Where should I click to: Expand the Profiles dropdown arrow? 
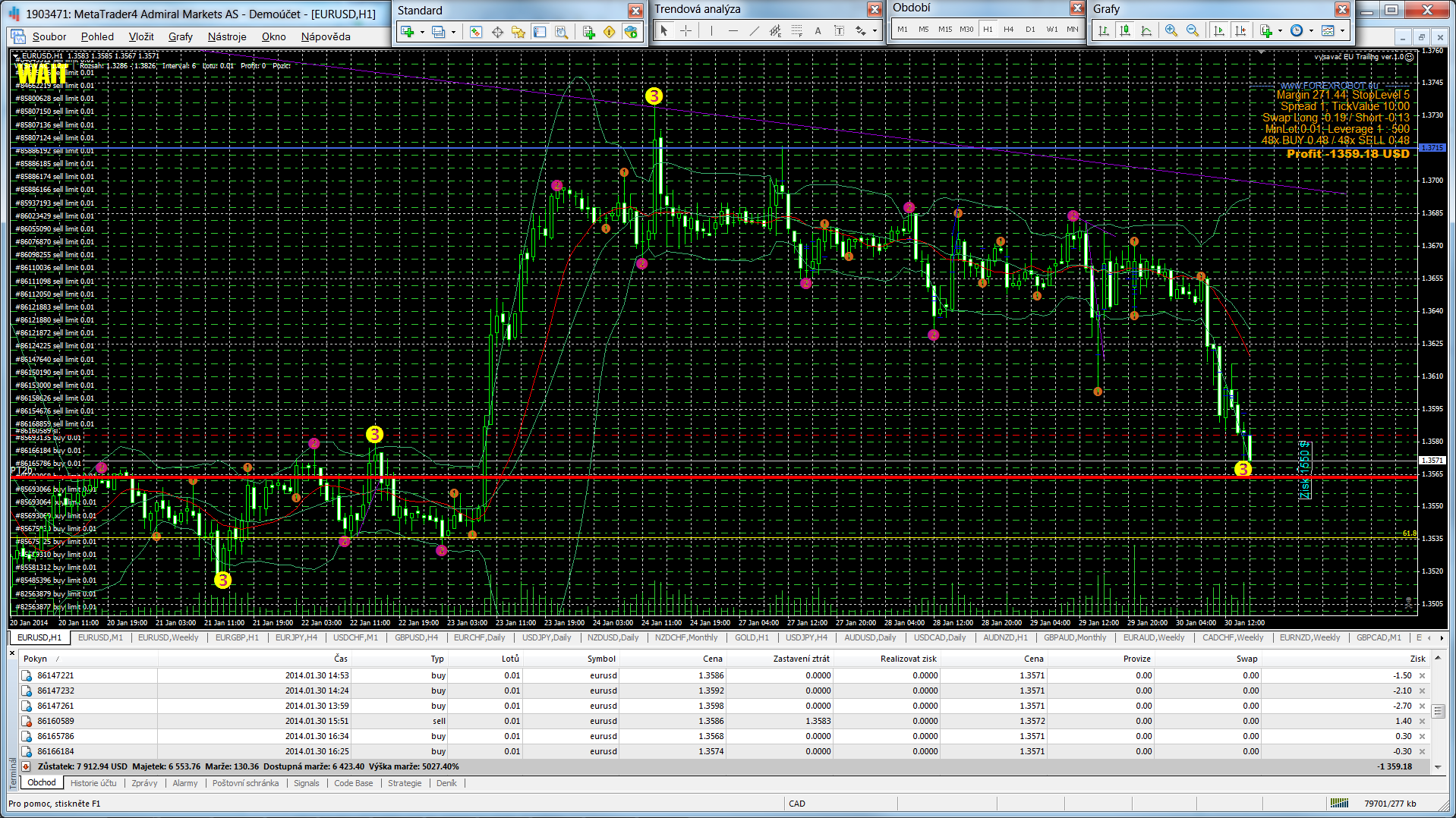(453, 32)
